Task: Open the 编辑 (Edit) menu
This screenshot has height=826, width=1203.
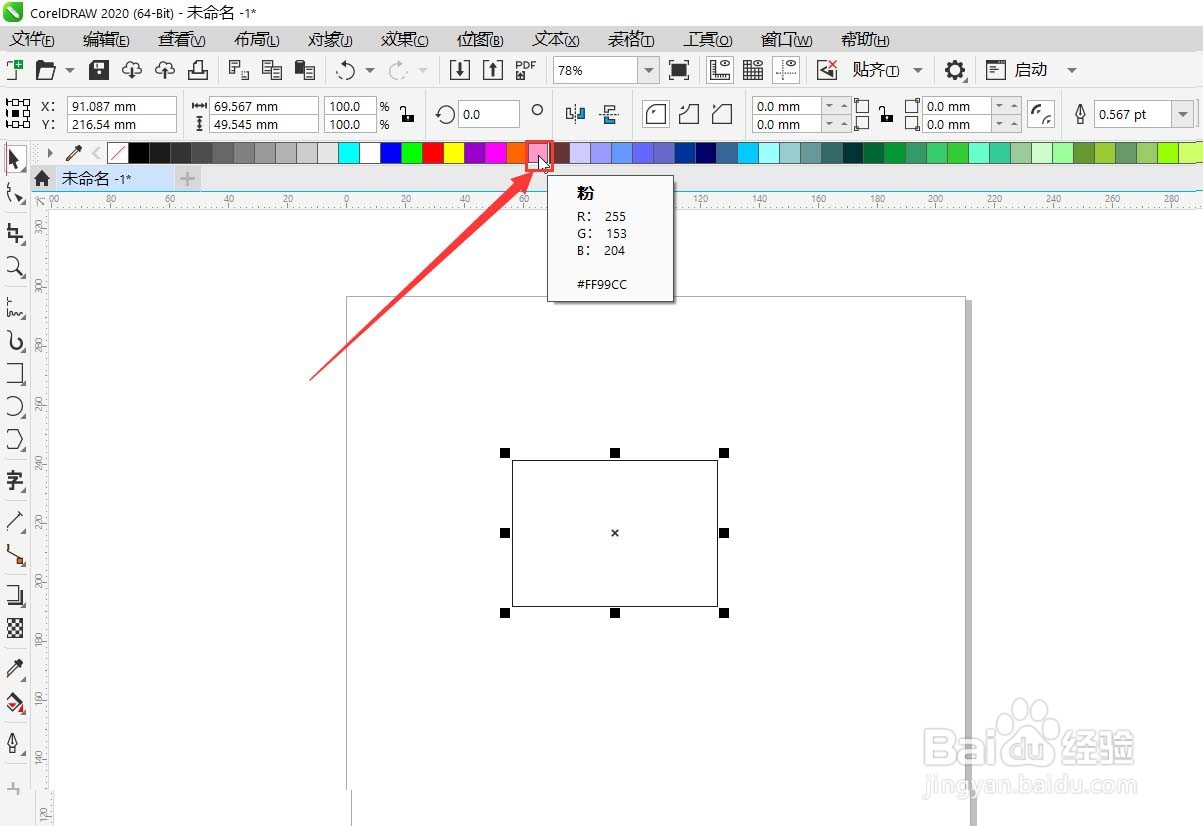Action: pos(106,40)
